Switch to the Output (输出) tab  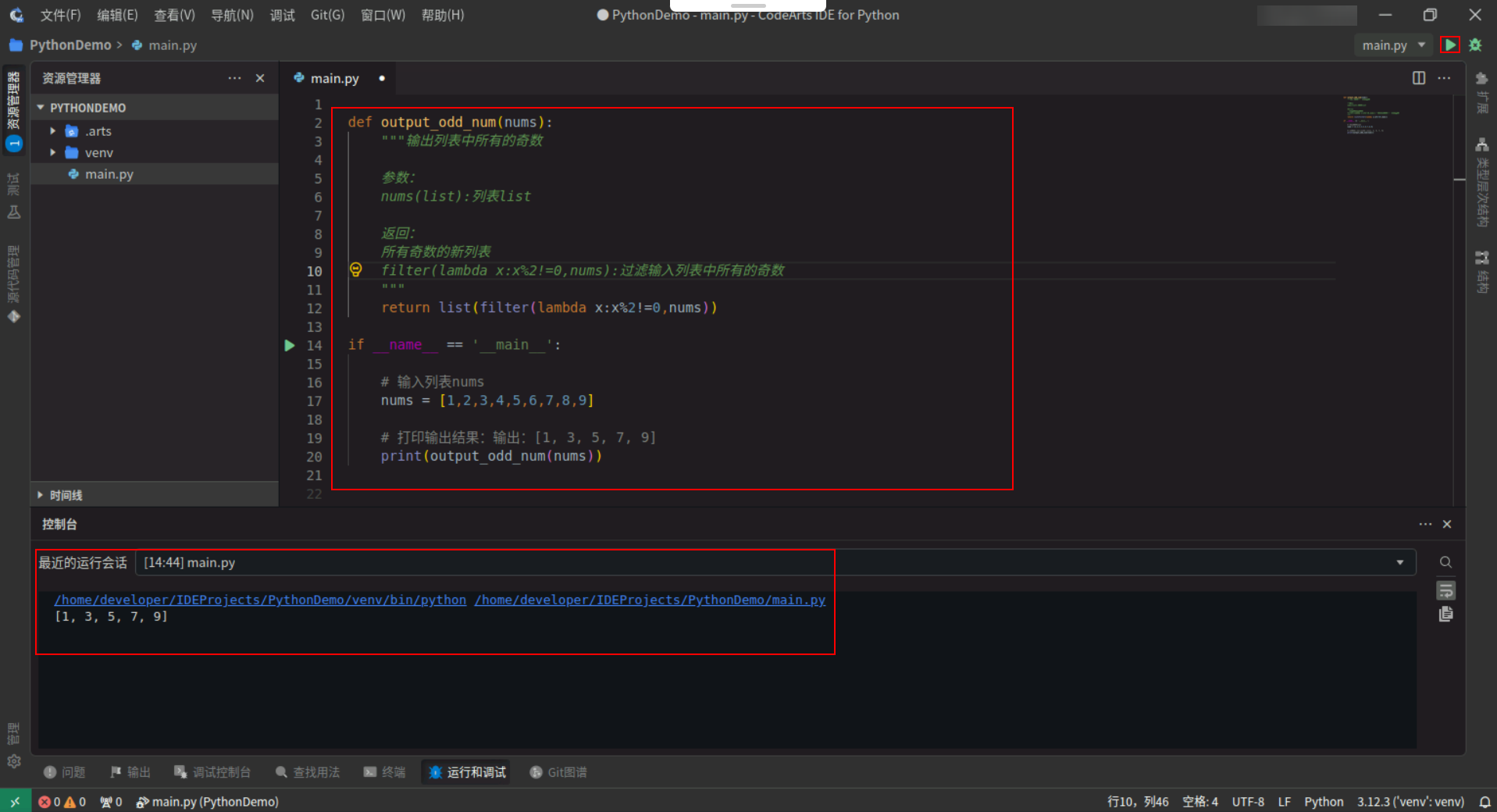pyautogui.click(x=130, y=772)
